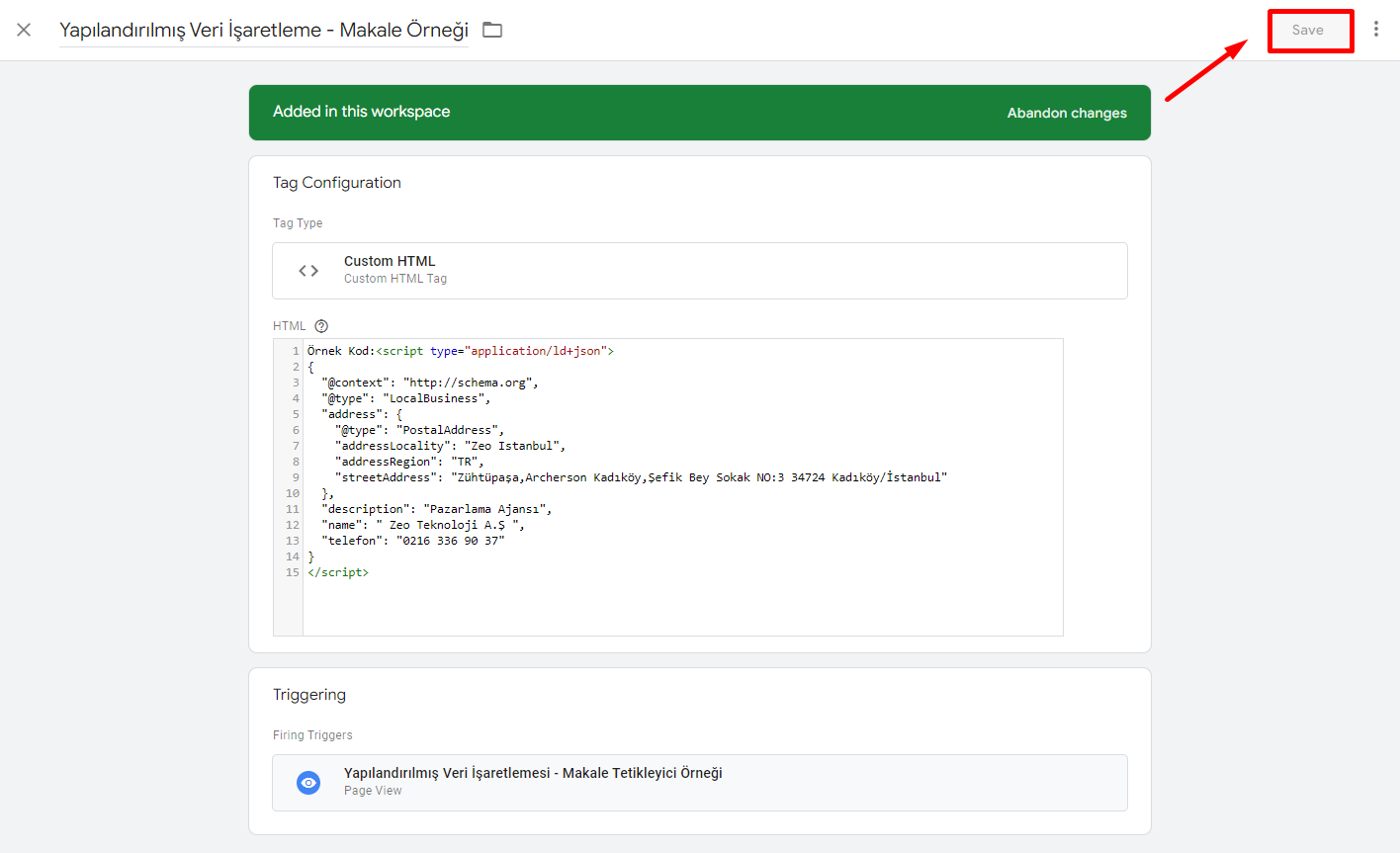Open the HTML help question mark icon
The image size is (1400, 853).
[321, 326]
